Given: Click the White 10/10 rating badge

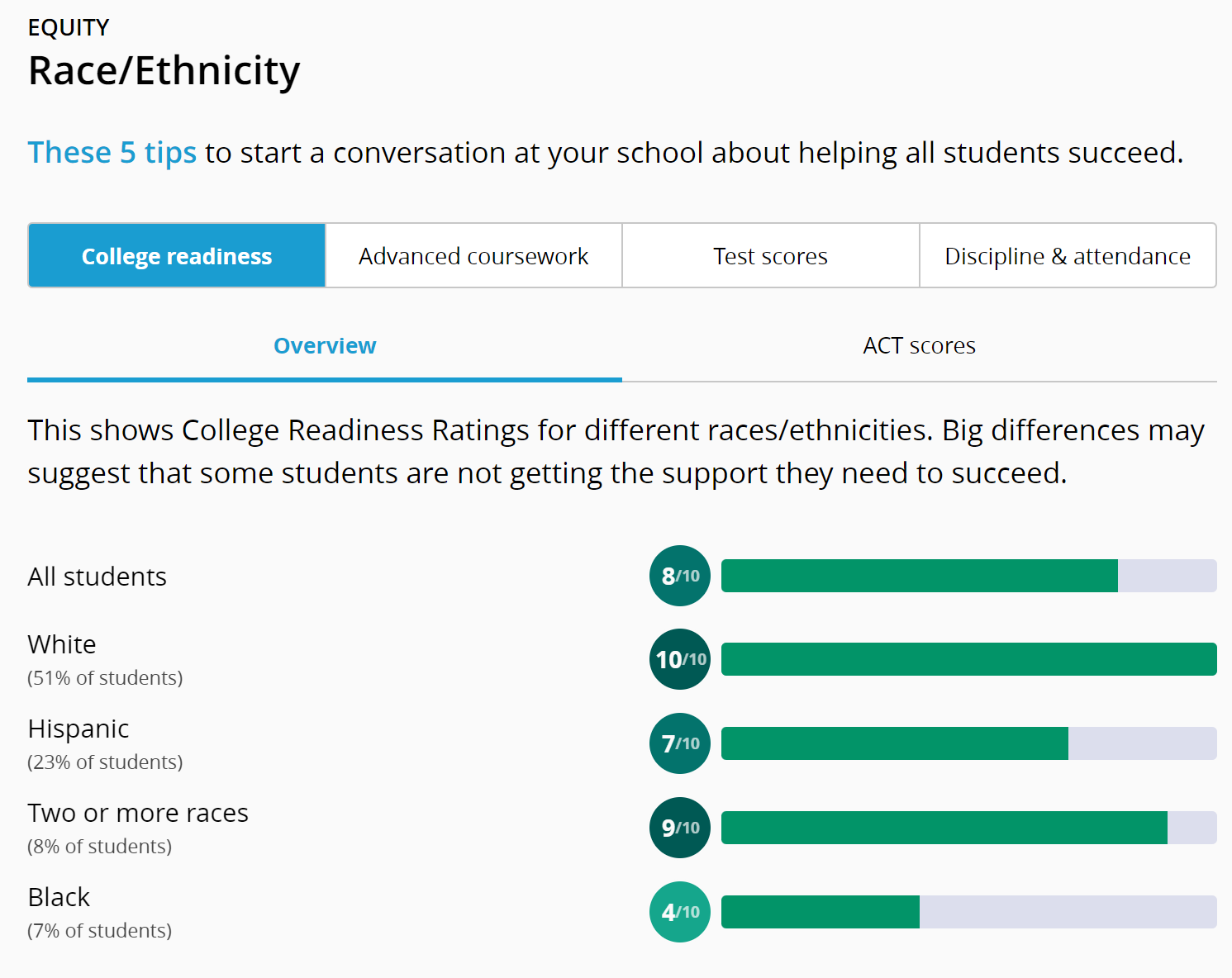Looking at the screenshot, I should coord(680,659).
